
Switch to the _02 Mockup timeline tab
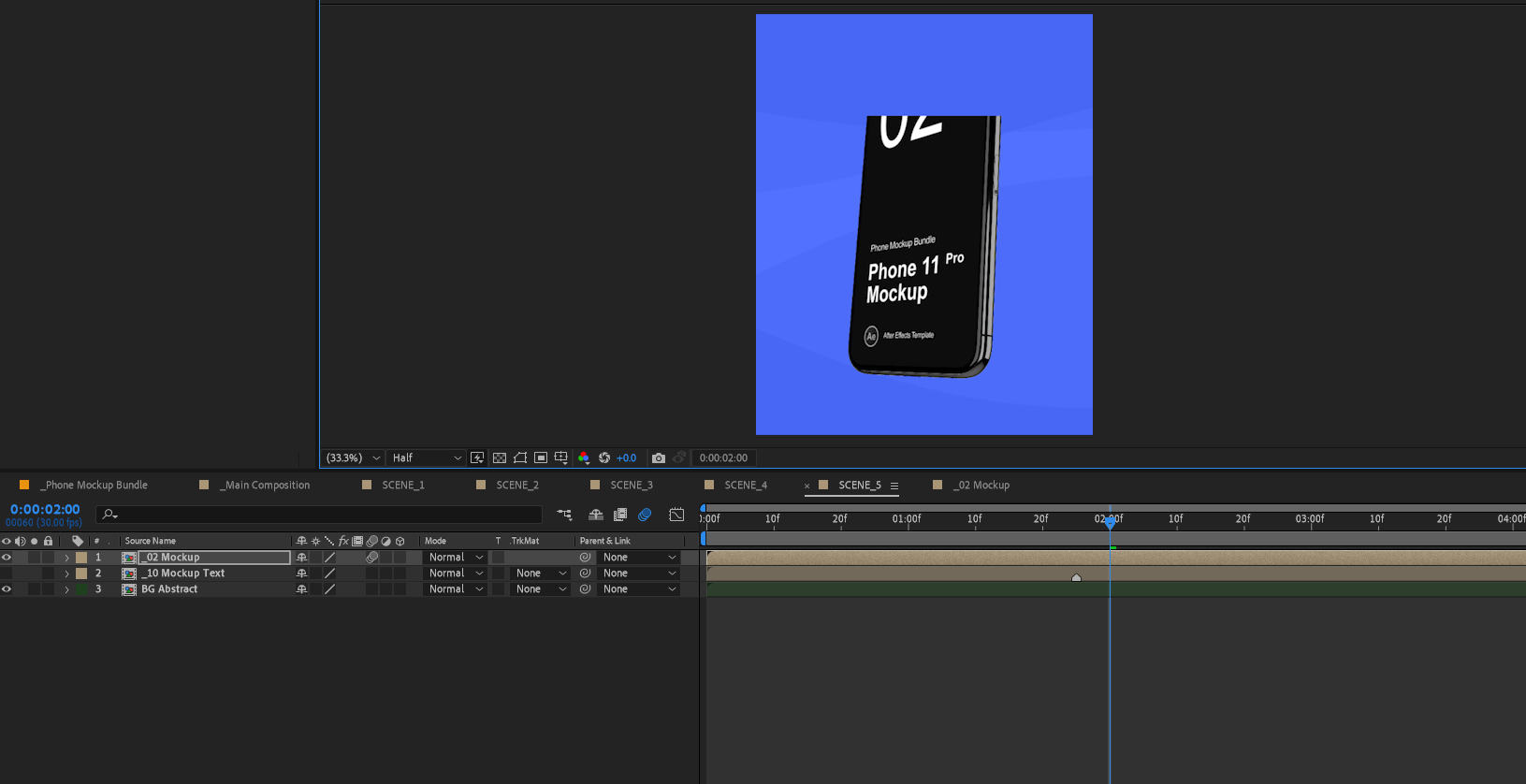[x=981, y=486]
